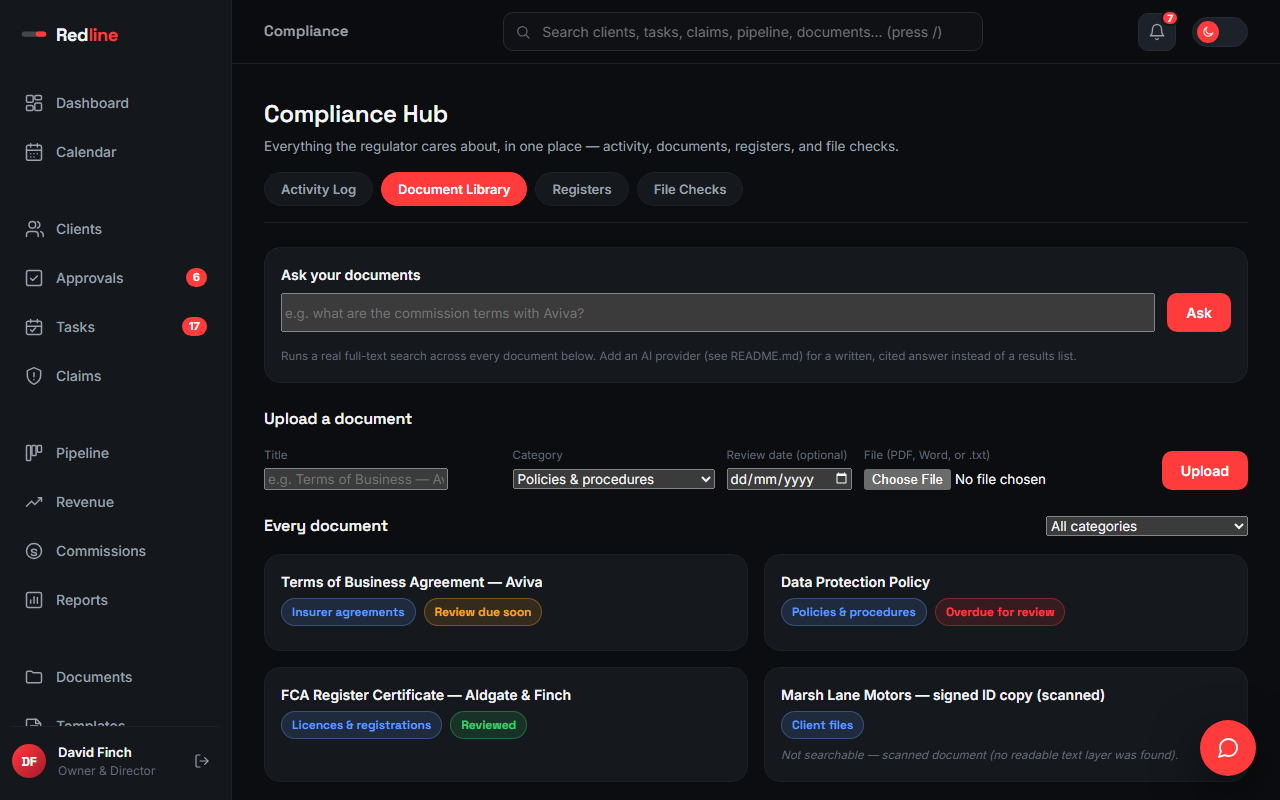Click the Compliance header breadcrumb
The height and width of the screenshot is (800, 1280).
coord(306,31)
